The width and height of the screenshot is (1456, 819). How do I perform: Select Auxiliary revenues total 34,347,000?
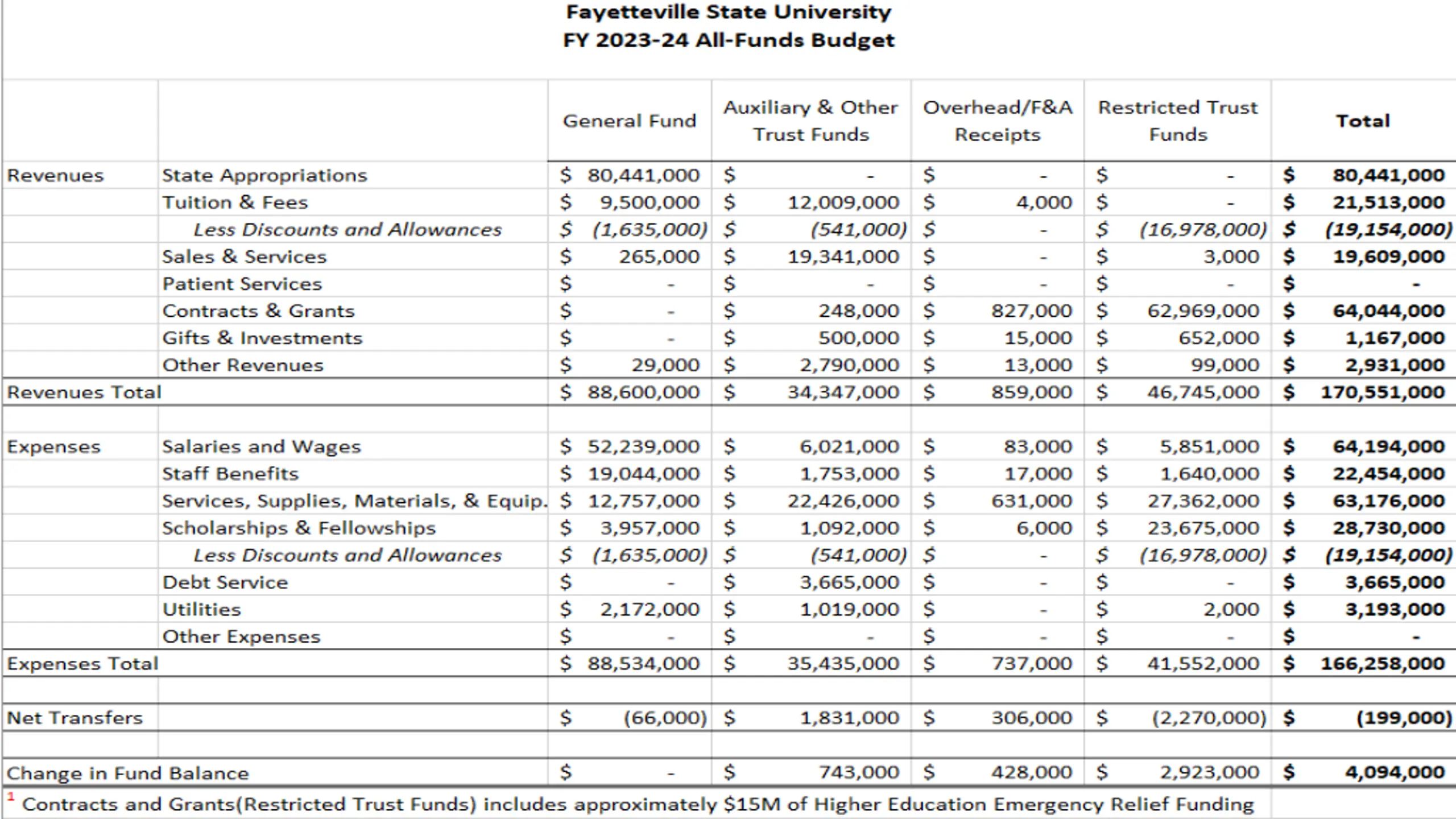click(x=843, y=392)
